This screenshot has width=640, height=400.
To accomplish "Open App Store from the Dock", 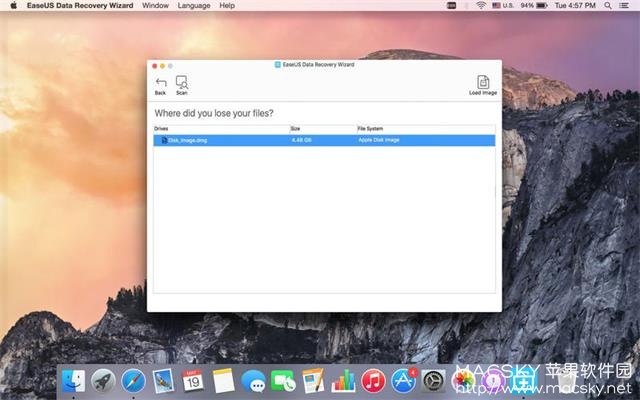I will click(403, 381).
